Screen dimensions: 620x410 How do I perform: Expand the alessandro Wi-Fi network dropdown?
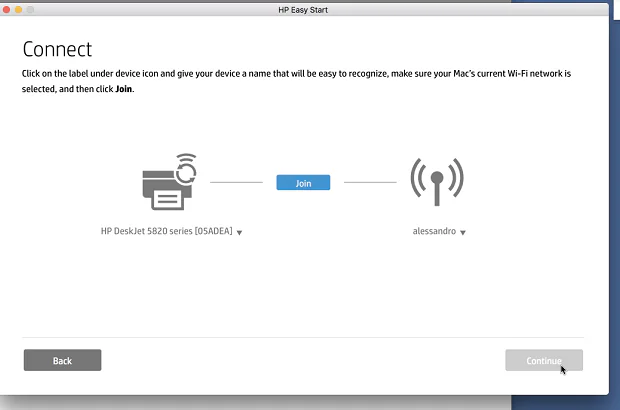coord(463,232)
